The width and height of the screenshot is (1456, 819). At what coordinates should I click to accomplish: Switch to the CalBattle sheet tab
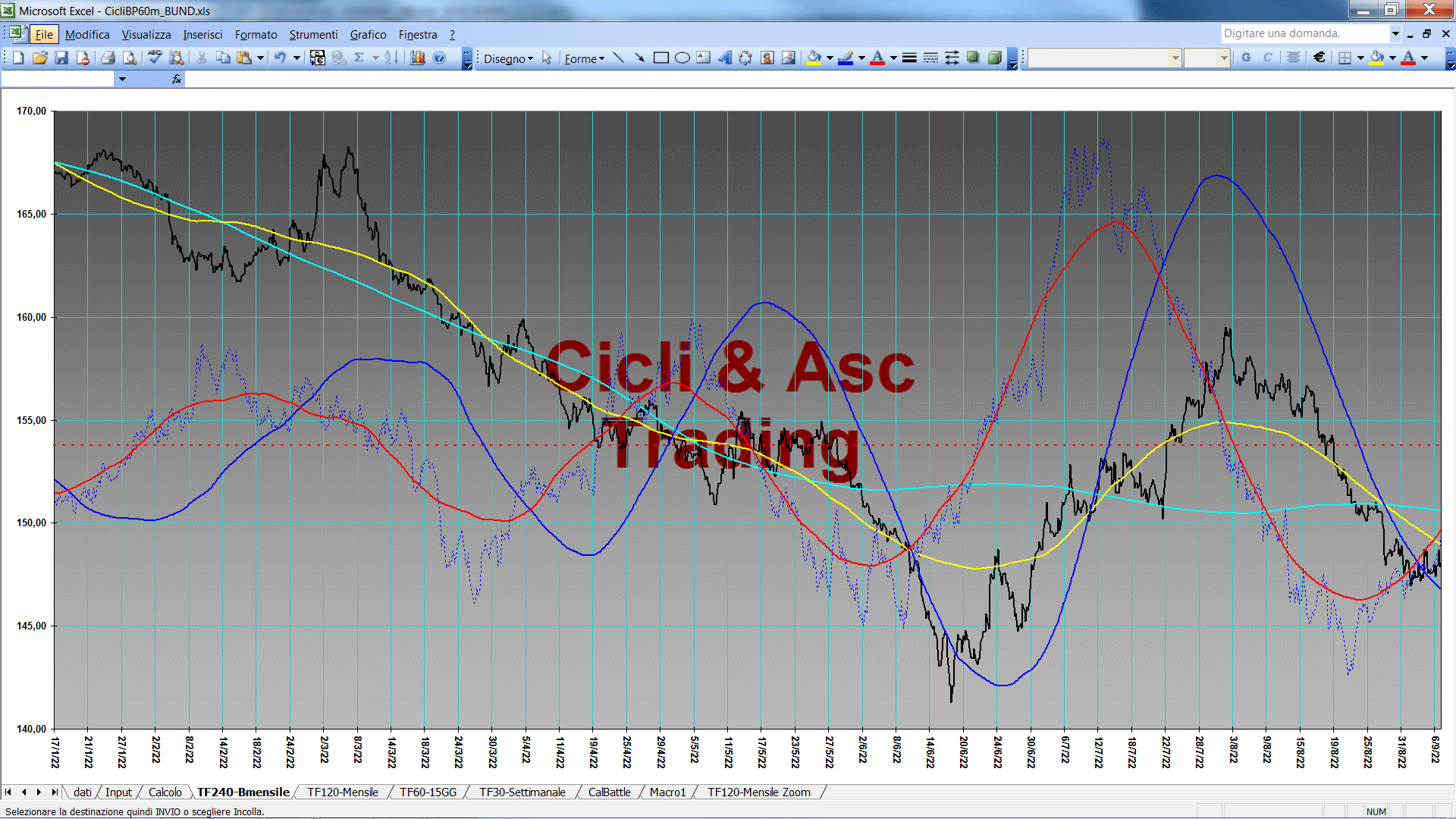609,792
